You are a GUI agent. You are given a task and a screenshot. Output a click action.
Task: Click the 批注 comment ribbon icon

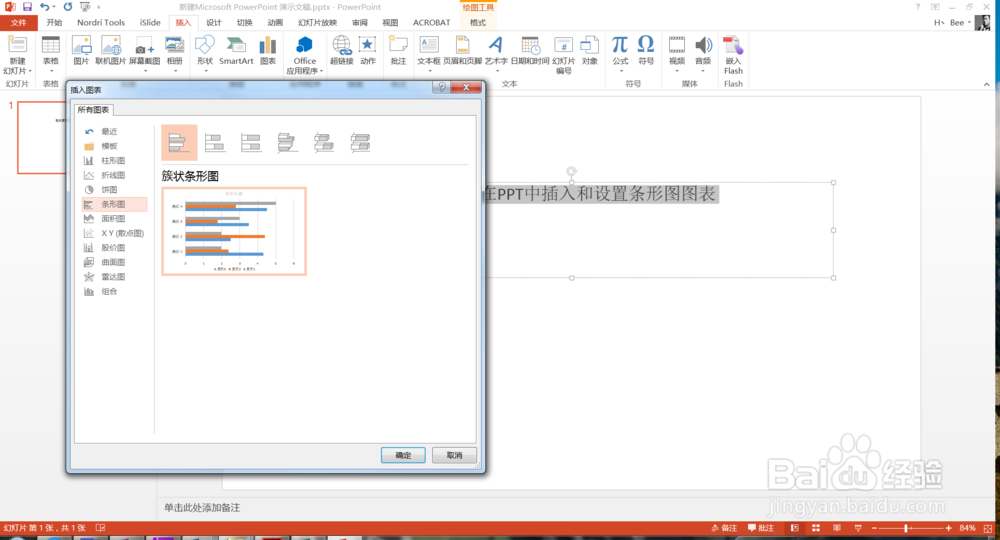399,51
